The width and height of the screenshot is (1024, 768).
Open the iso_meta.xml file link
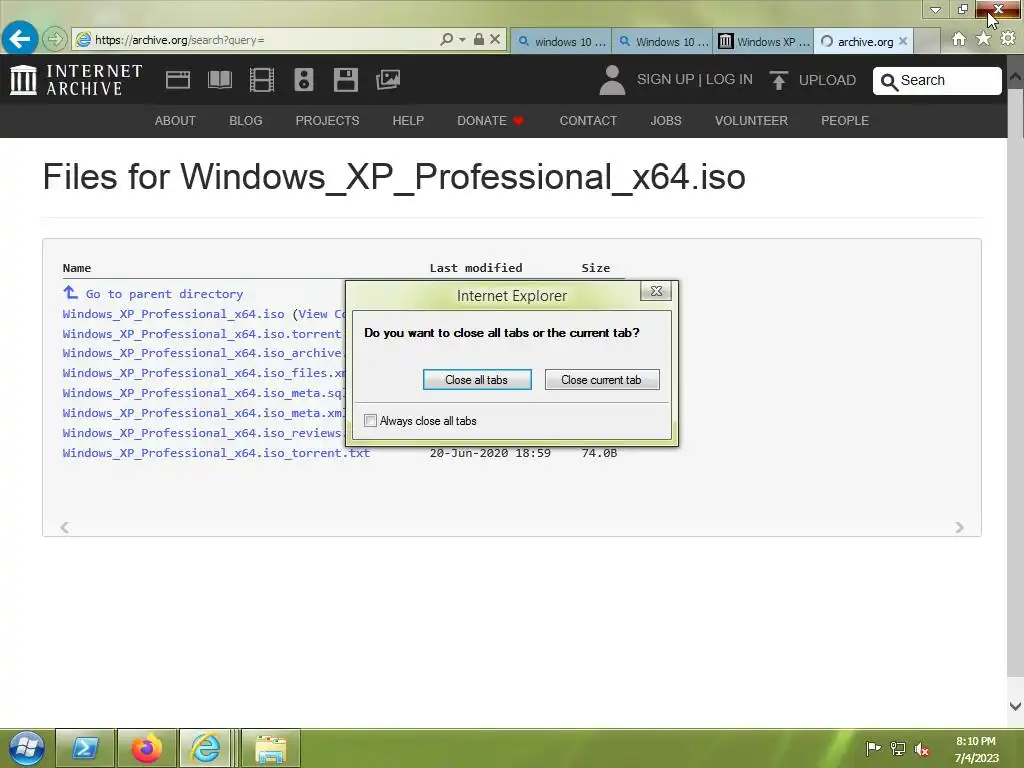pos(204,413)
